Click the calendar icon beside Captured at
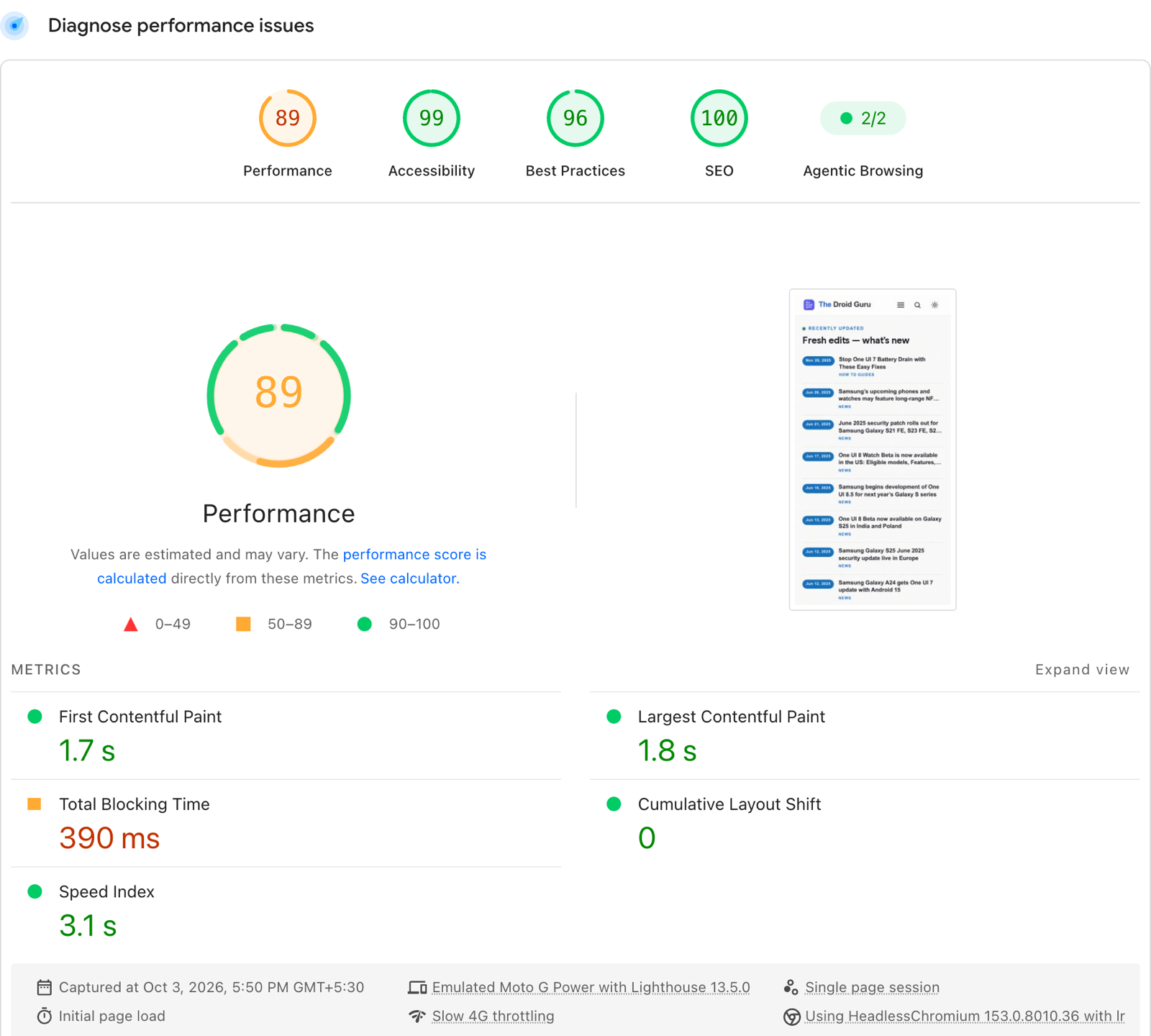Viewport: 1151px width, 1036px height. coord(45,987)
